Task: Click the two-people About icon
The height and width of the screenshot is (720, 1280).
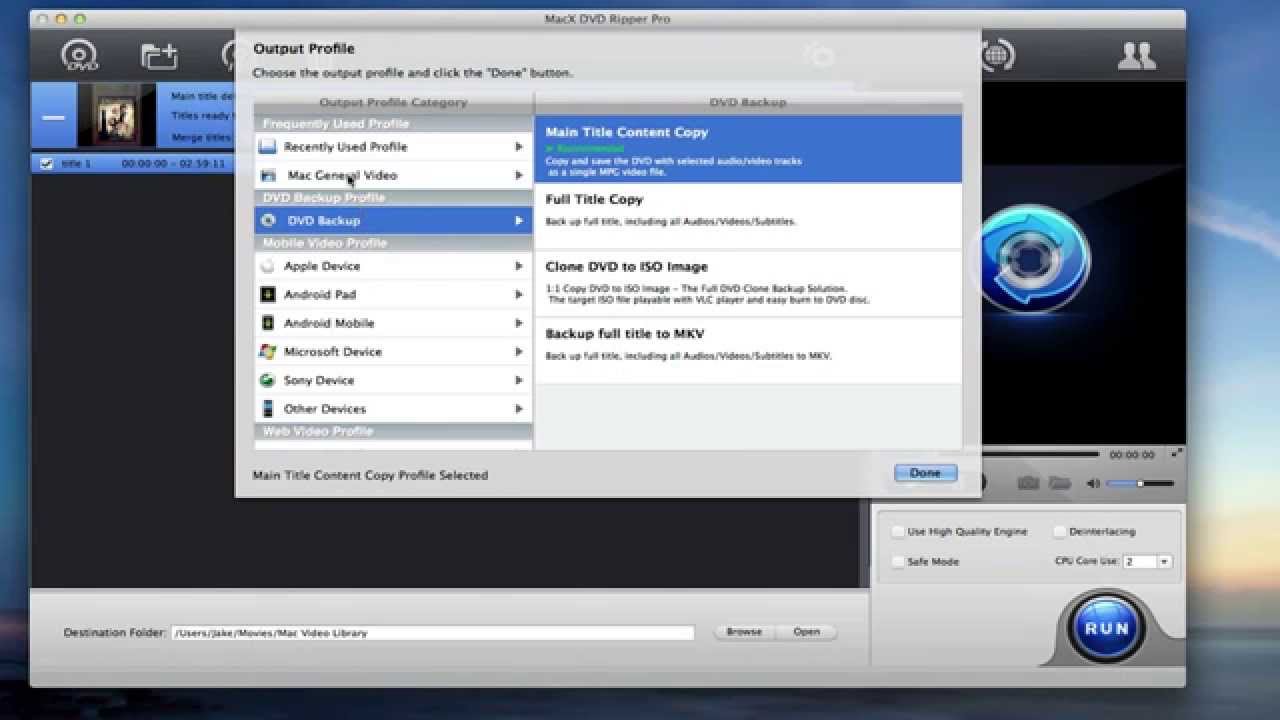Action: [x=1136, y=55]
